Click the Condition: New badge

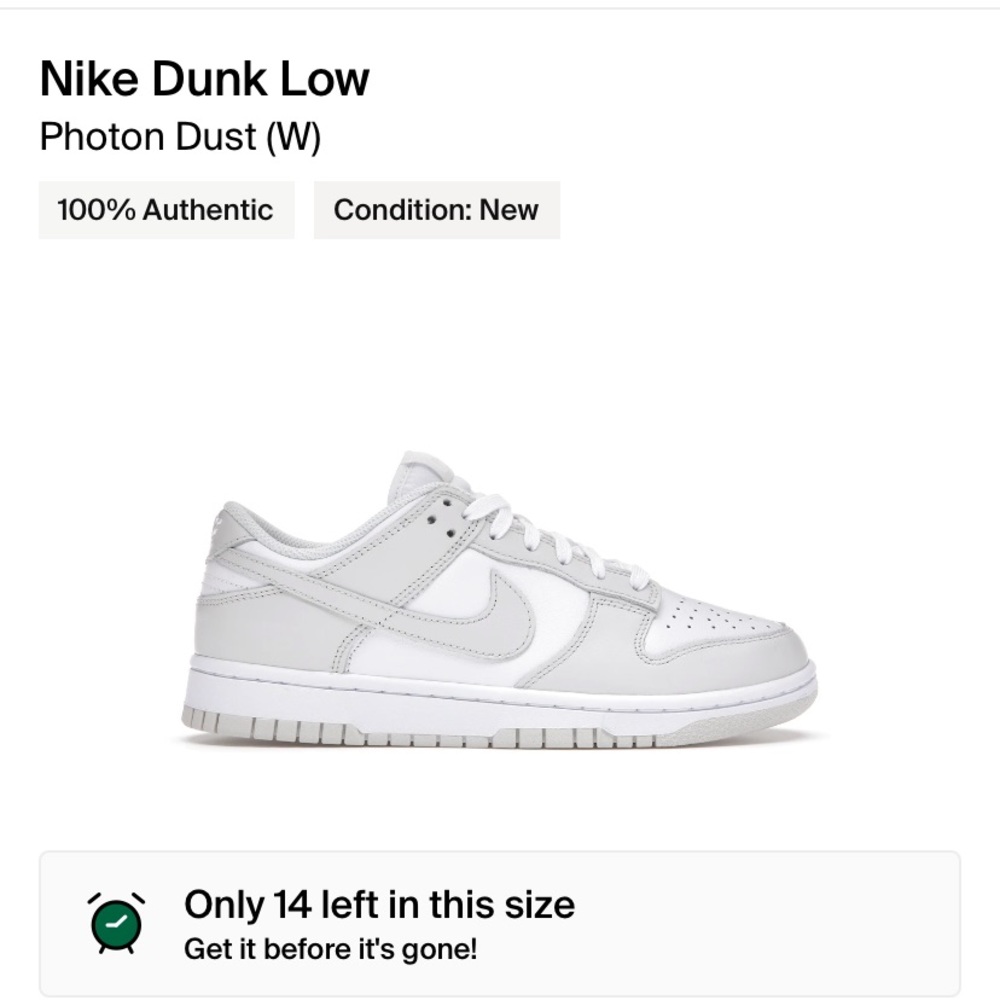point(436,210)
